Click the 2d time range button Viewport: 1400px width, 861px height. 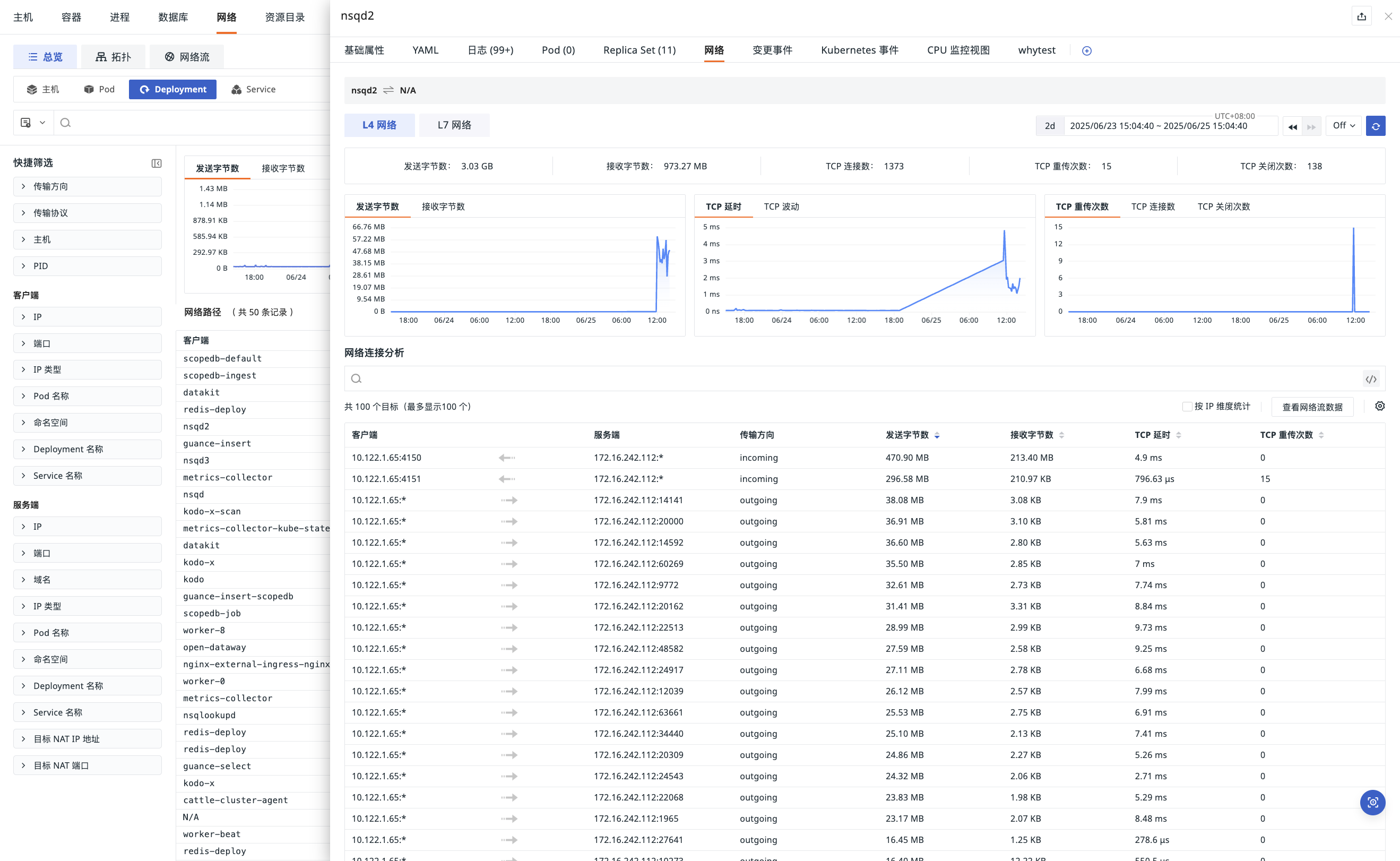point(1049,126)
